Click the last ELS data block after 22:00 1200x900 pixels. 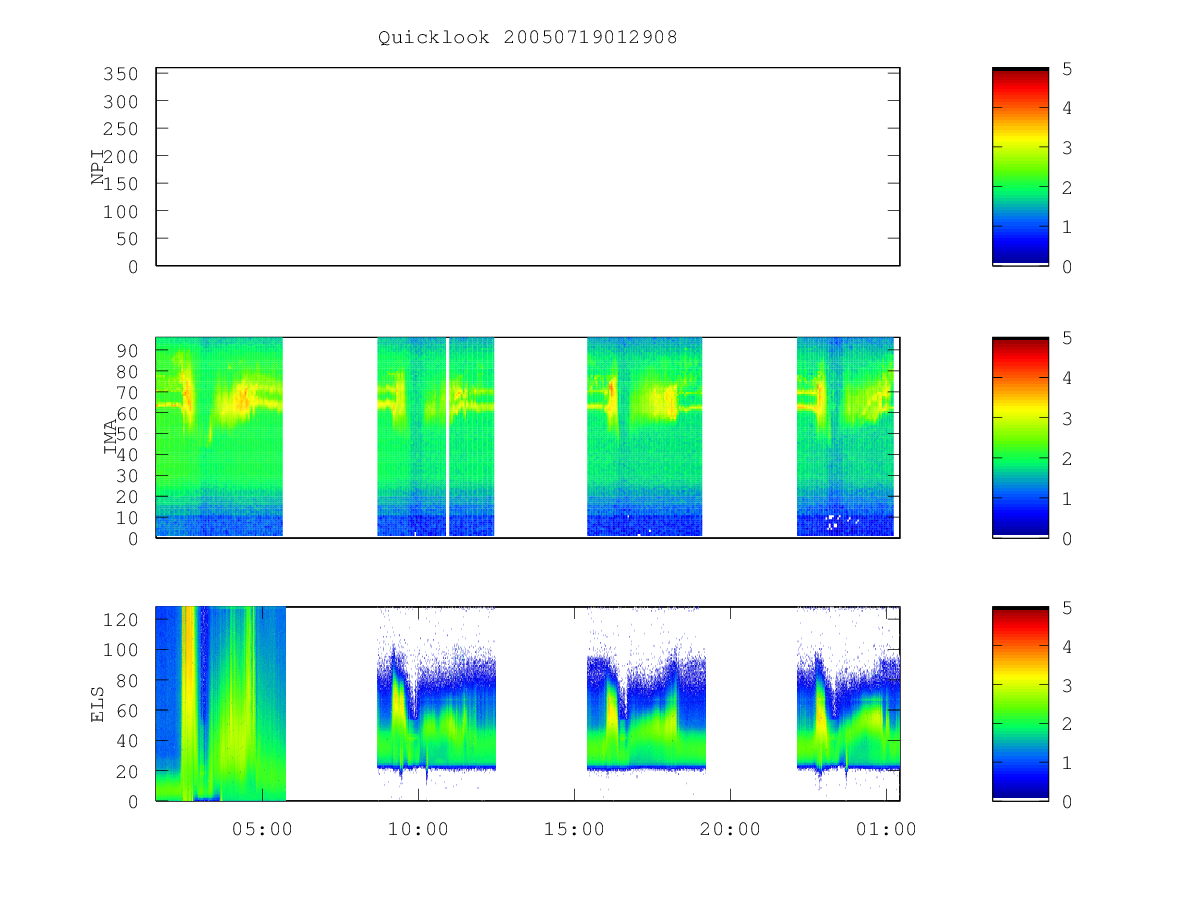[848, 704]
